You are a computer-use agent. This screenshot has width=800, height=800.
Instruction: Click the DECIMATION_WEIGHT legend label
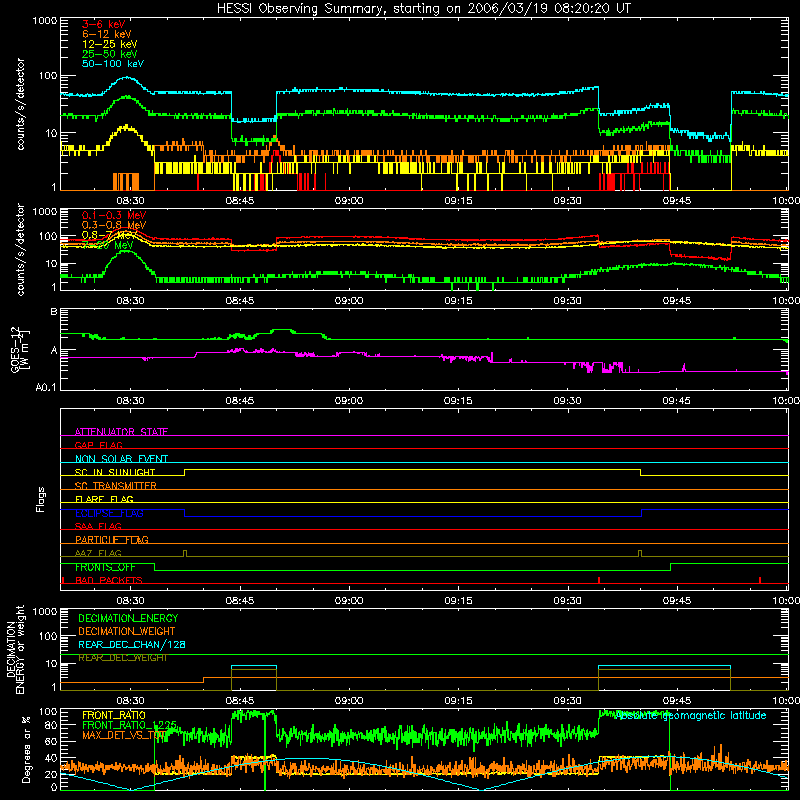127,631
